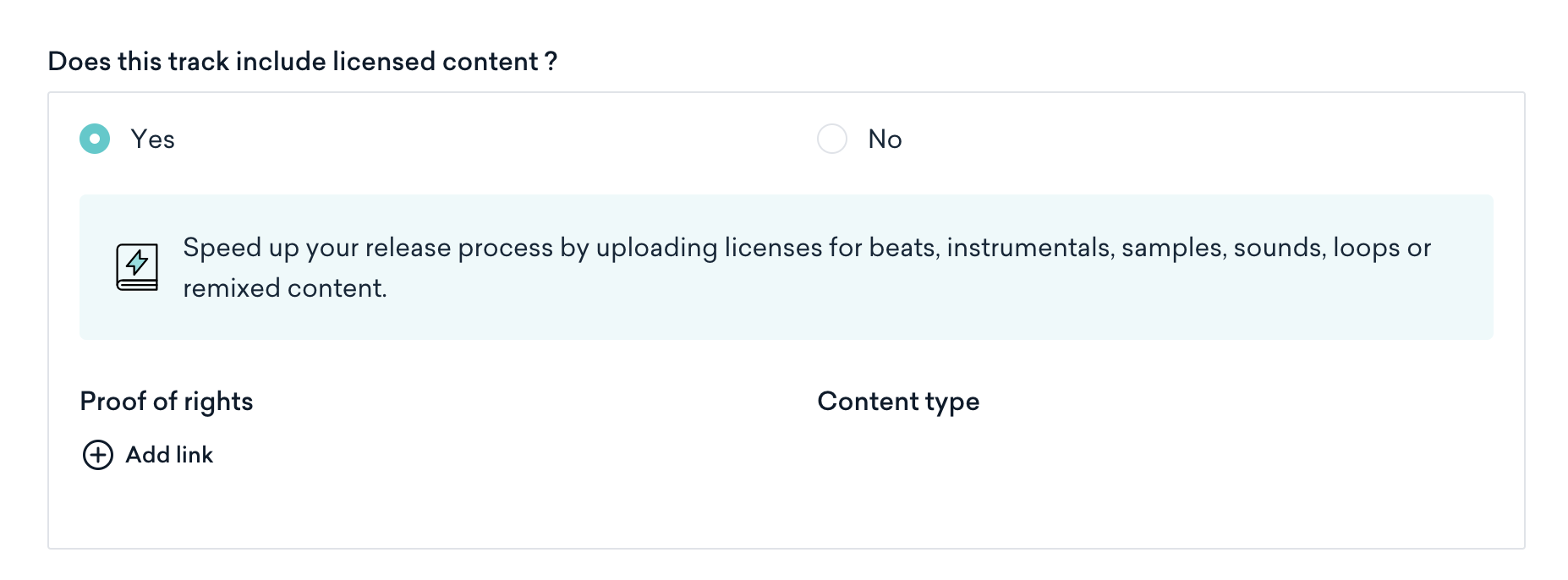This screenshot has width=1568, height=580.
Task: Click the "Proof of rights" heading
Action: [167, 402]
